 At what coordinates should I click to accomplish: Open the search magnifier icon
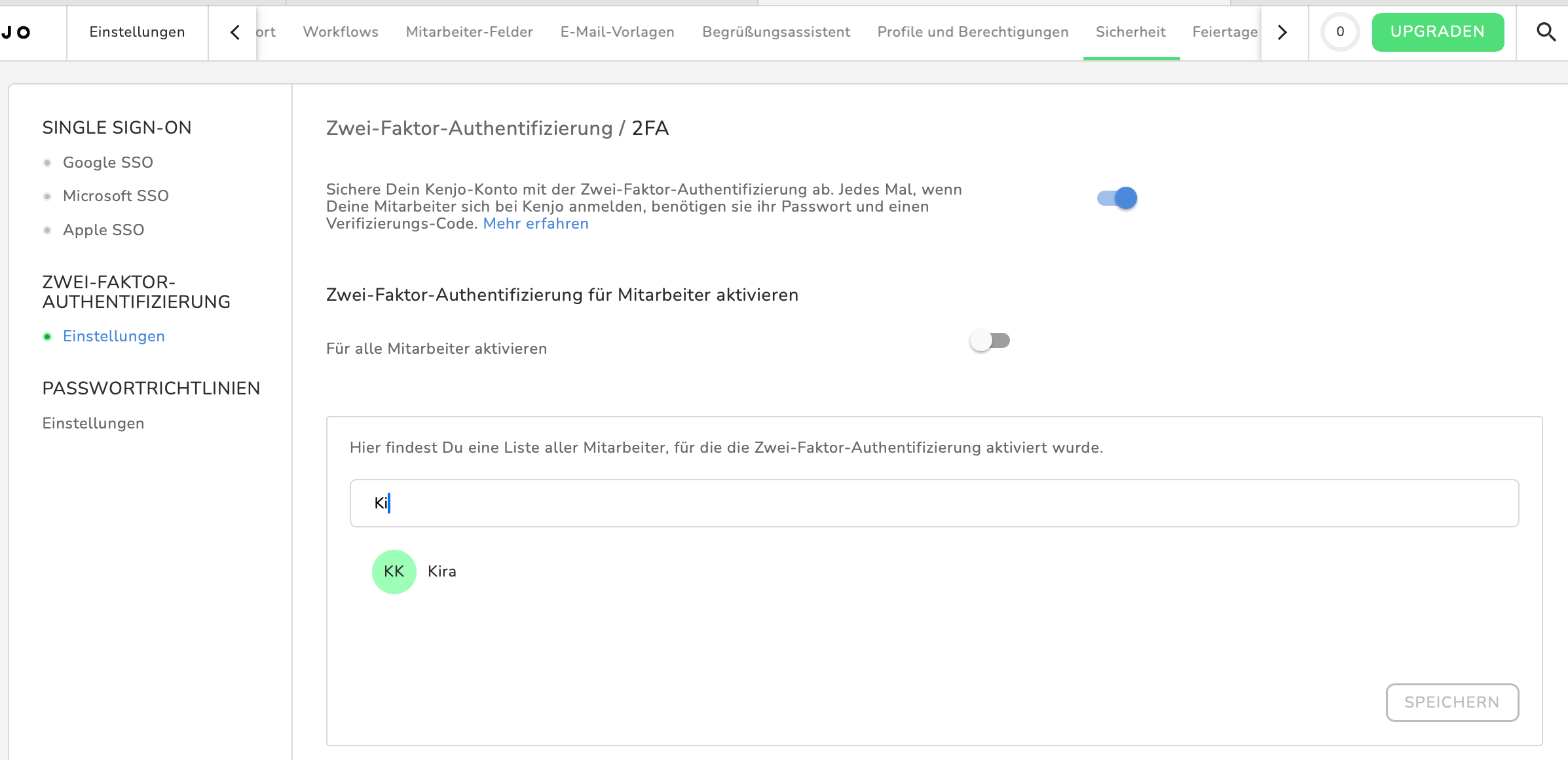pos(1546,32)
